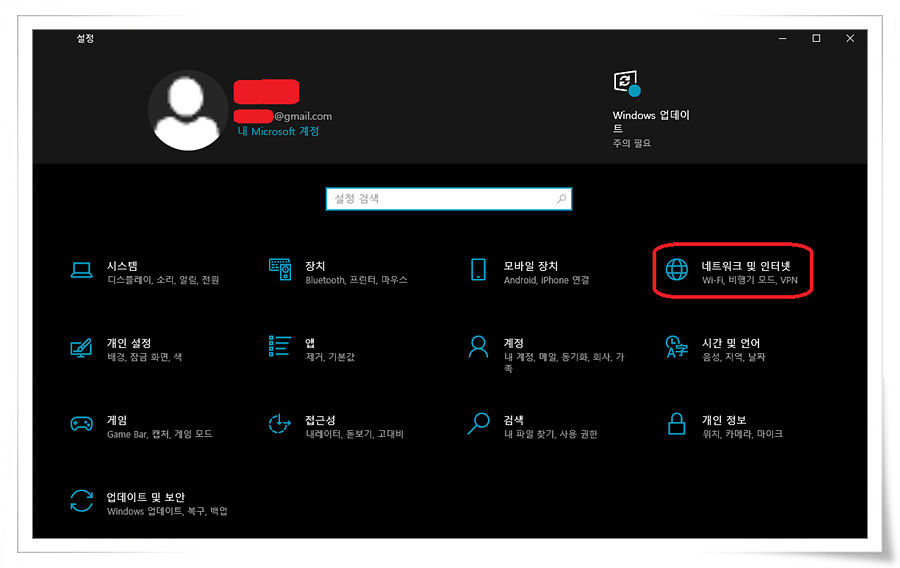
Task: Focus the 설정 검색 input field
Action: click(449, 199)
